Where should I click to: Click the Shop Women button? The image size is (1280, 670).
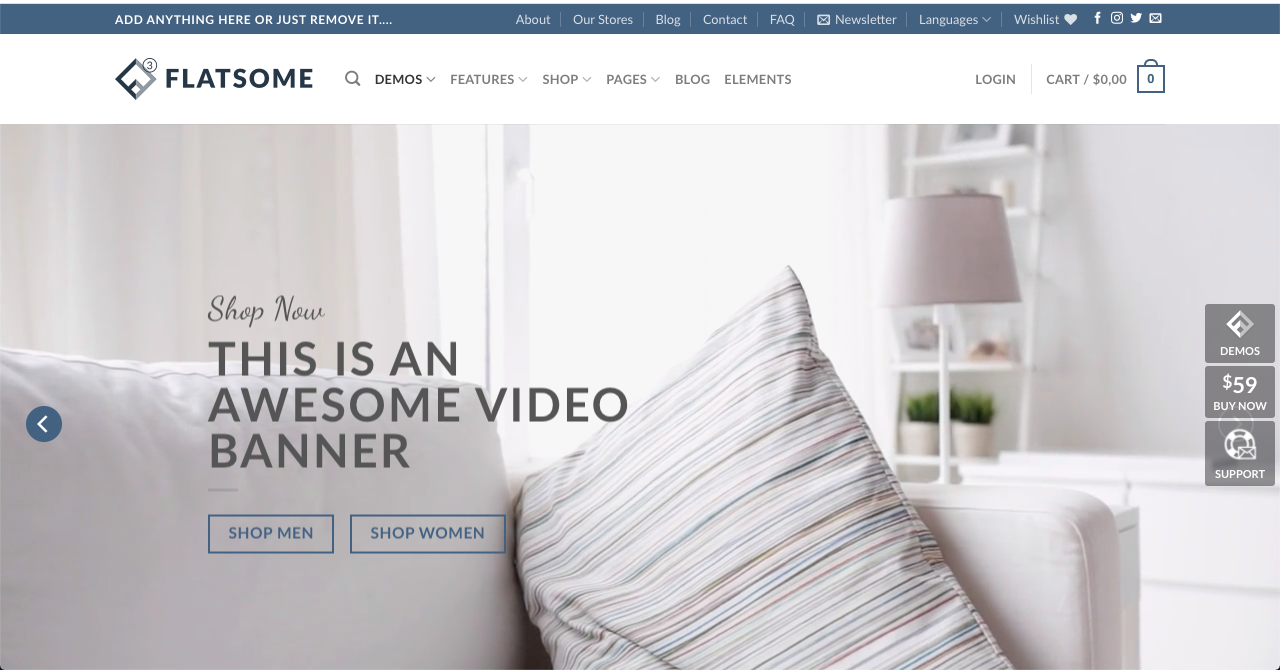click(427, 533)
